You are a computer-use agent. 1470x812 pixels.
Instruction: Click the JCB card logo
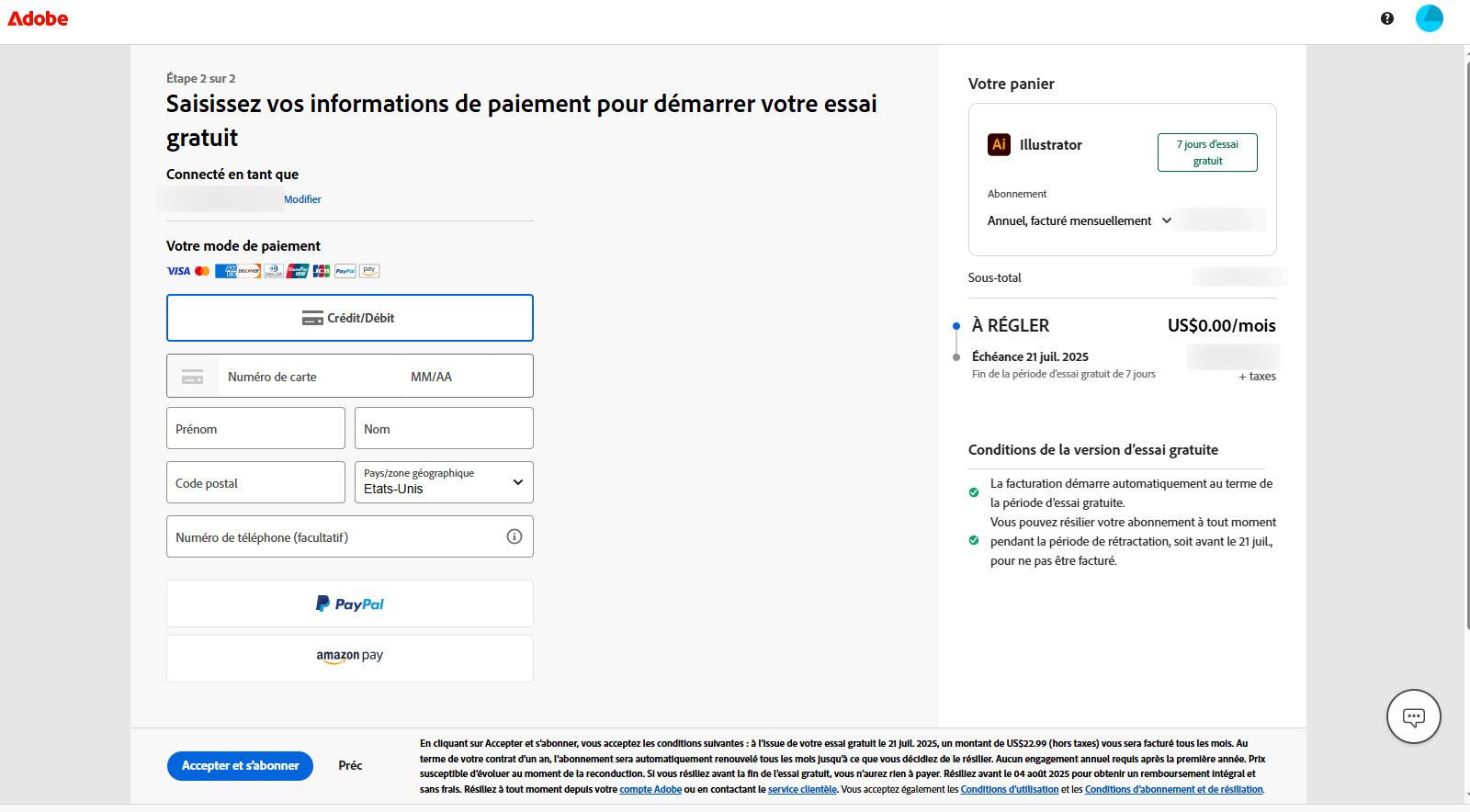point(322,271)
